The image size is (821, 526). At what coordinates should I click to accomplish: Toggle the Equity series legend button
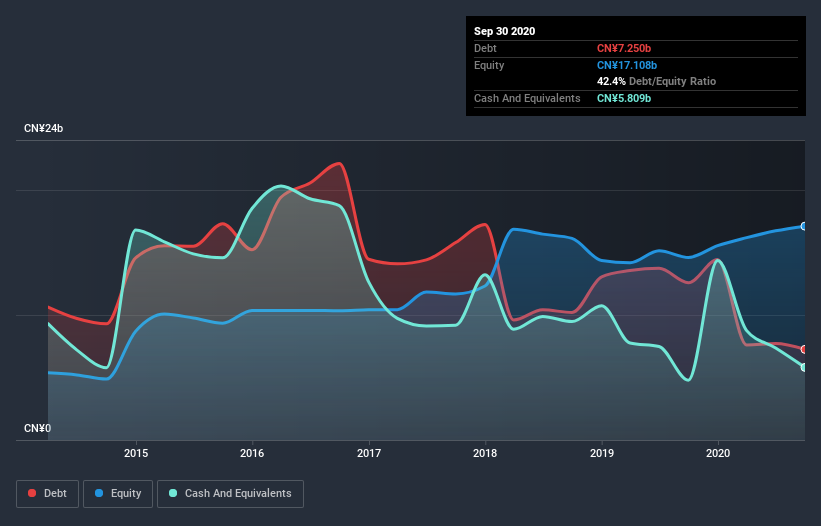tap(118, 494)
